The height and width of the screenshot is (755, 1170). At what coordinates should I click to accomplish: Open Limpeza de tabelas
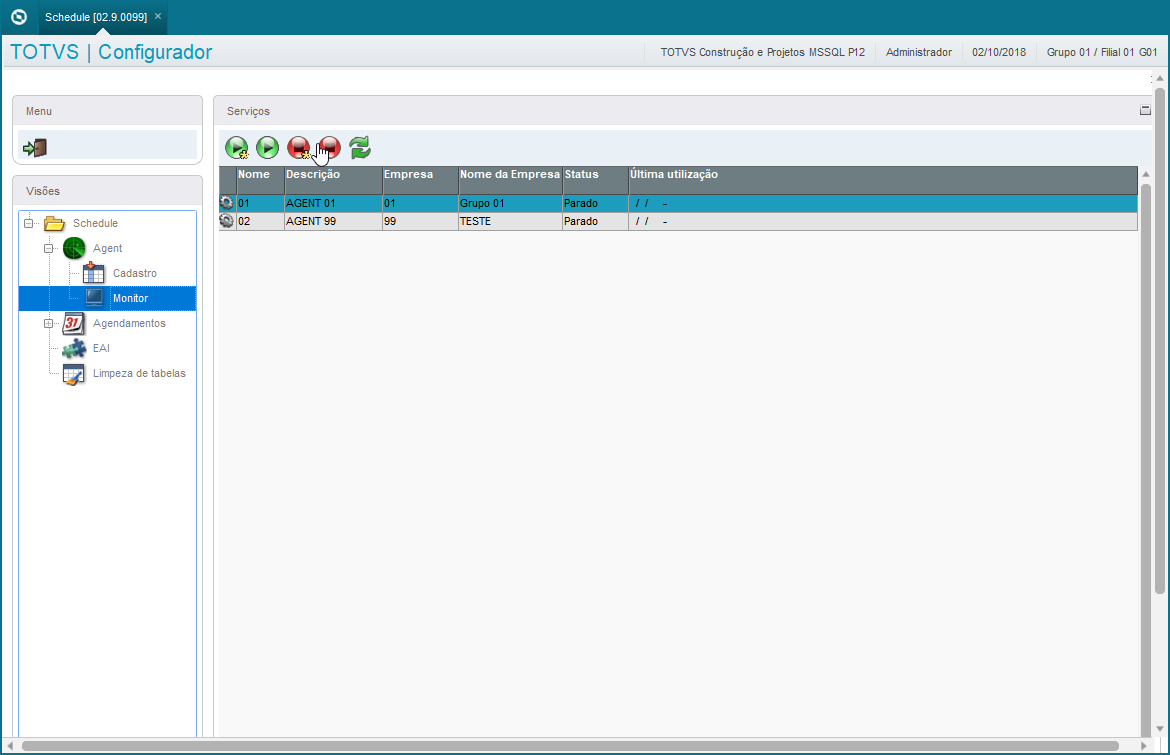(139, 373)
